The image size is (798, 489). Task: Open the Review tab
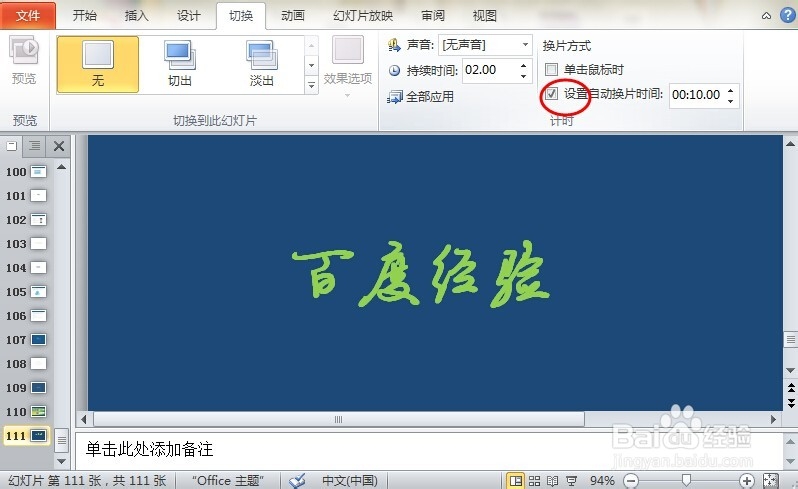tap(433, 15)
